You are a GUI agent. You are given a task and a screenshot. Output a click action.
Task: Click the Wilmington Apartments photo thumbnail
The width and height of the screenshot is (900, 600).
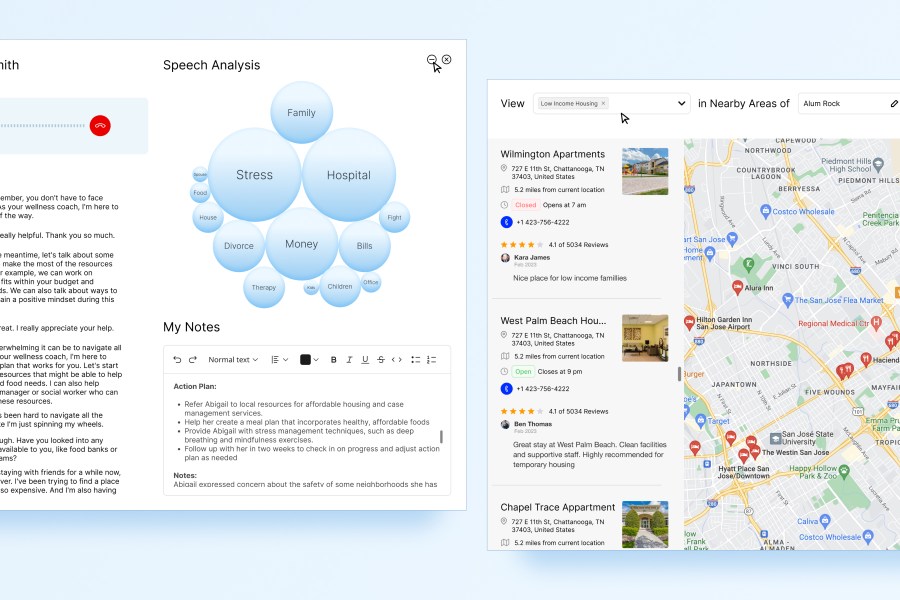tap(645, 171)
